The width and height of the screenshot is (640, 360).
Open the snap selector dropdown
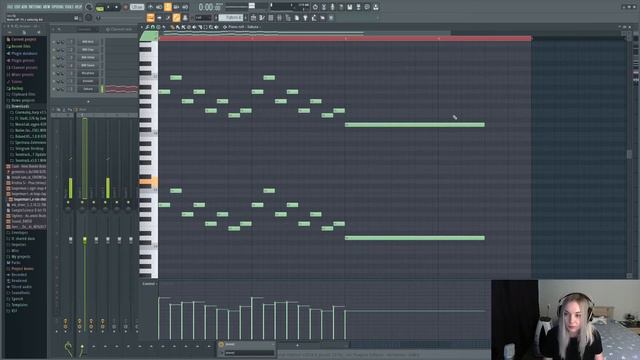pos(202,18)
